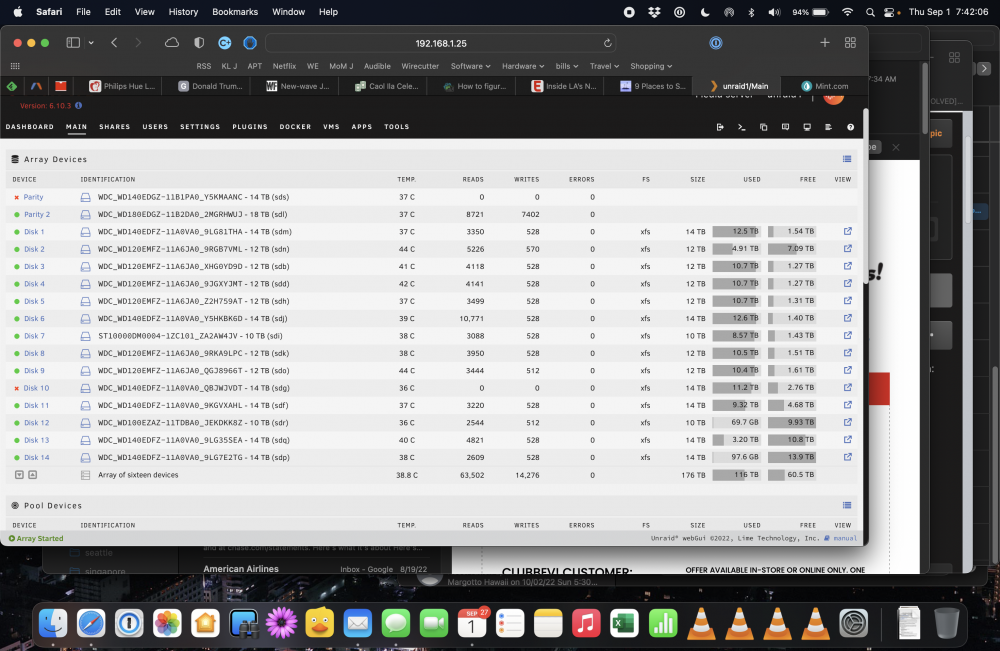Screen dimensions: 1000x651
Task: Click green status dot of Disk 6
Action: [x=17, y=319]
